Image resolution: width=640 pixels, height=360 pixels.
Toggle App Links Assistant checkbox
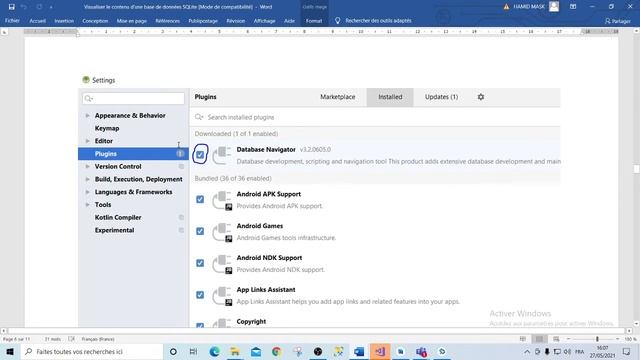[200, 295]
